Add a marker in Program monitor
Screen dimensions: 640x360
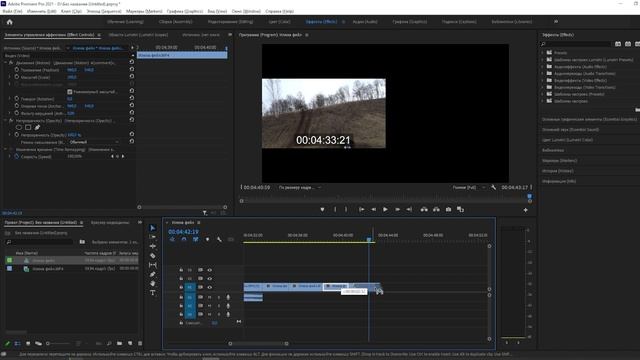coord(322,209)
